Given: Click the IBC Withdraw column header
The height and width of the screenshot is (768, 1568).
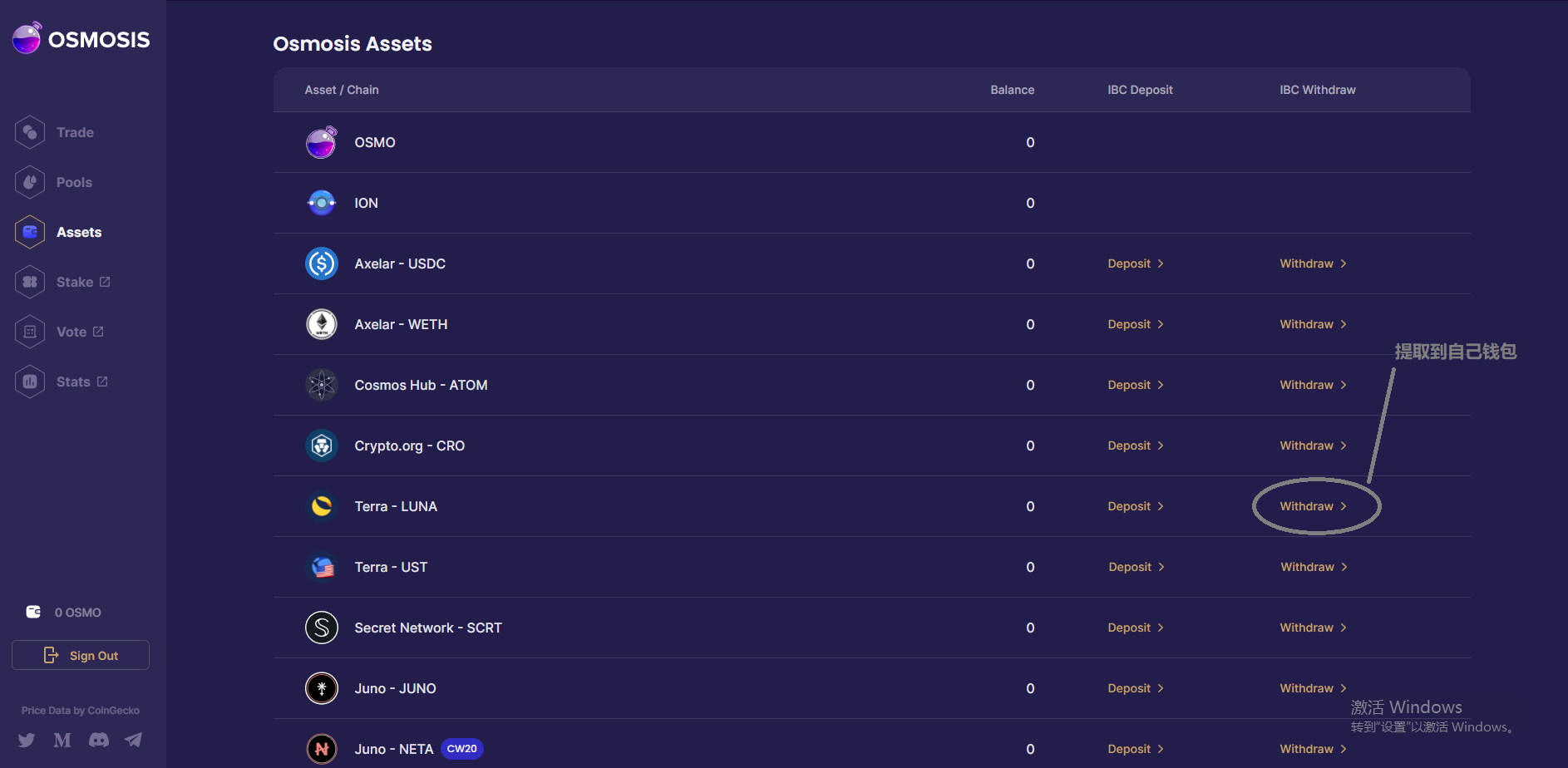Looking at the screenshot, I should 1318,90.
